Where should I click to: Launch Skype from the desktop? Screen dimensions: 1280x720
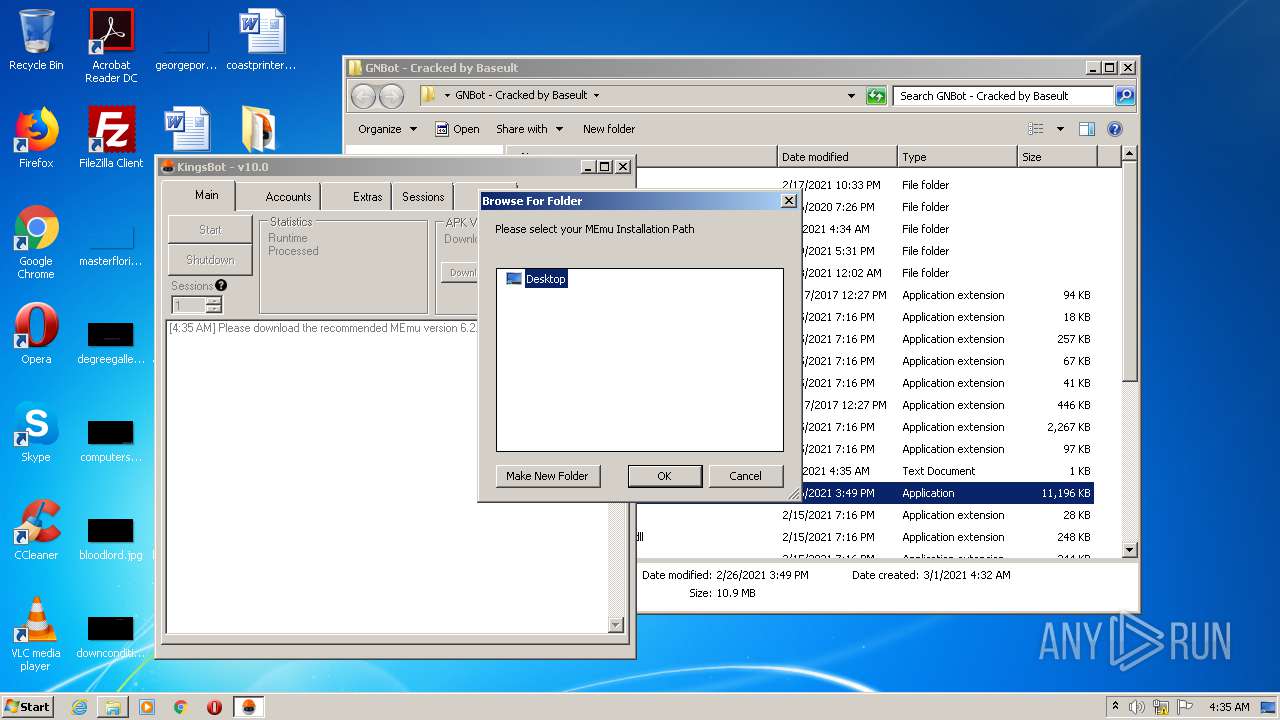(36, 432)
